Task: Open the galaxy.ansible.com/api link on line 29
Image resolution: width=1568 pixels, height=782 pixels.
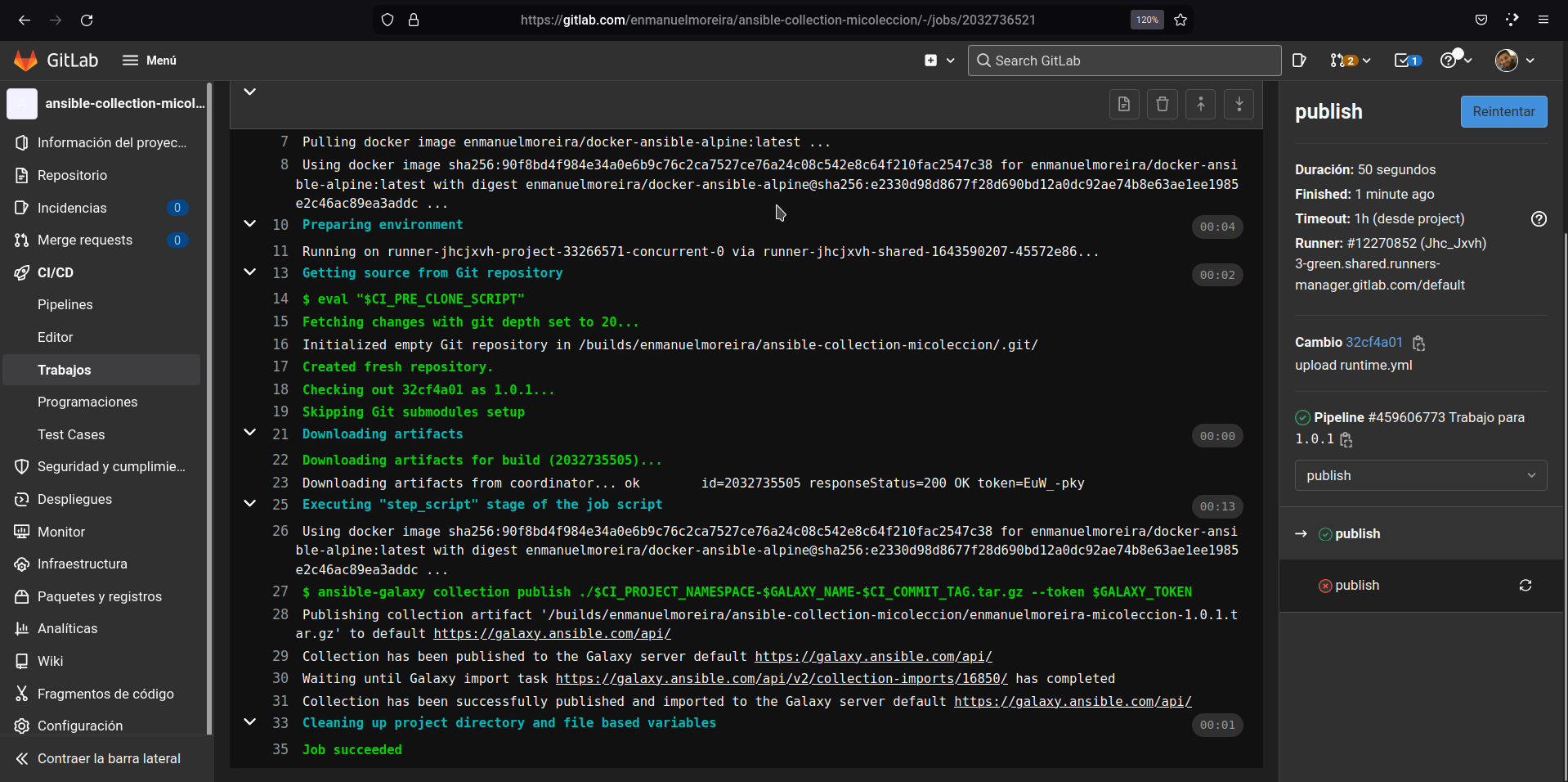Action: (x=873, y=656)
